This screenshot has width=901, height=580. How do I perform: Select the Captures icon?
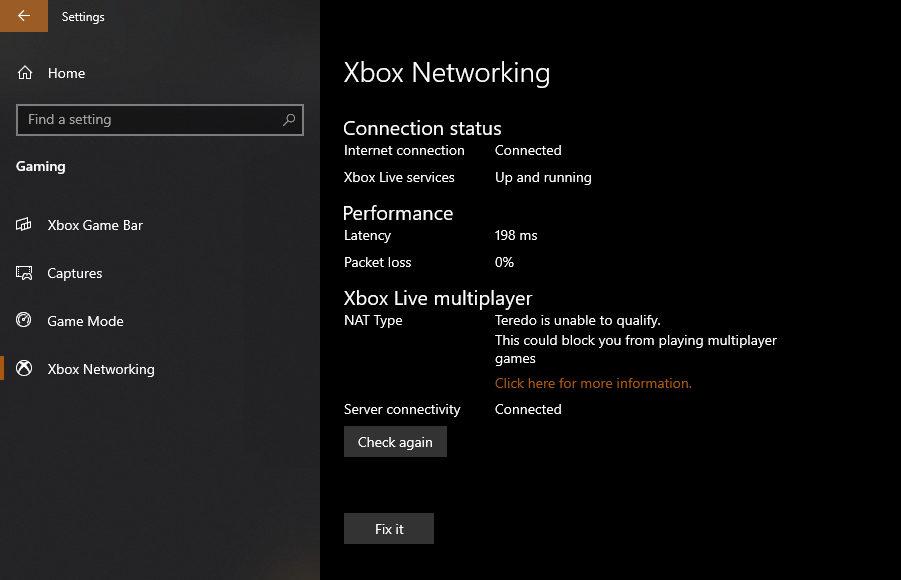[24, 273]
